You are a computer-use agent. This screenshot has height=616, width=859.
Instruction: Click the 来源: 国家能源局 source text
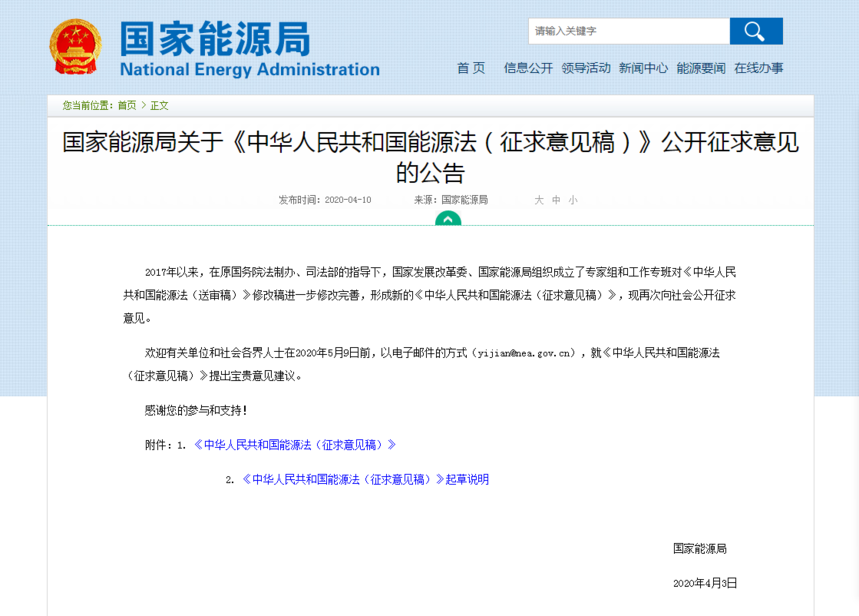pos(451,200)
